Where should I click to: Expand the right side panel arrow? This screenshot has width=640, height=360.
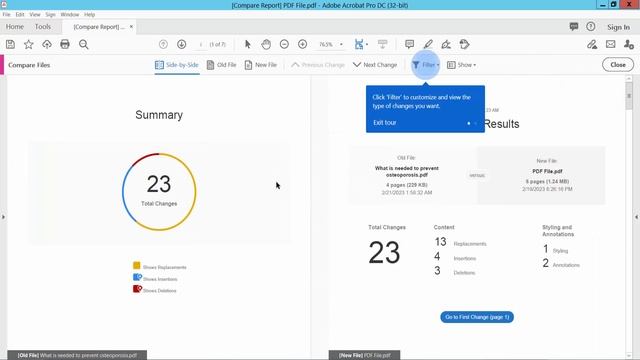click(636, 217)
